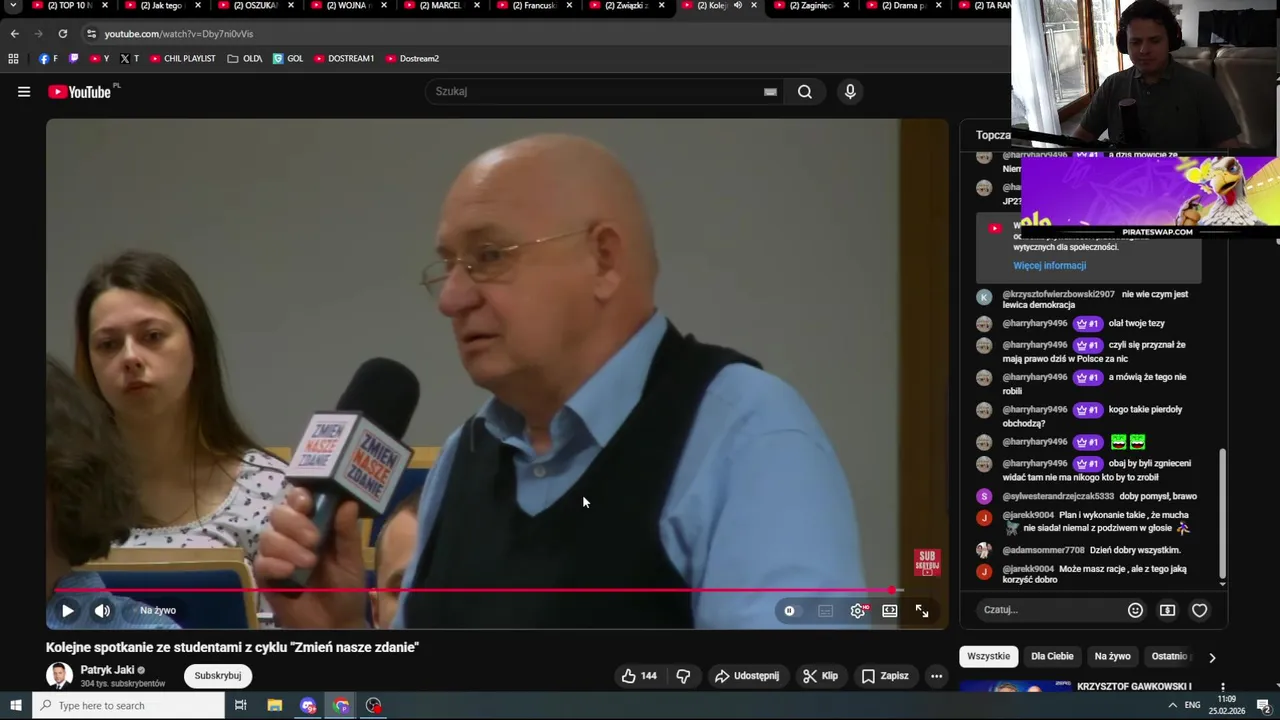View site information icon in address bar
1280x720 pixels.
90,33
